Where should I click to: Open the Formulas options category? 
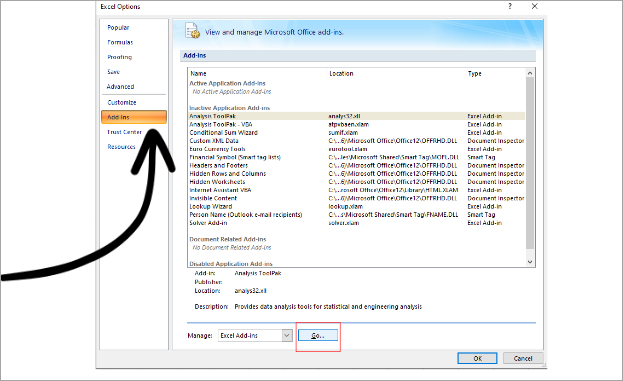pos(120,42)
